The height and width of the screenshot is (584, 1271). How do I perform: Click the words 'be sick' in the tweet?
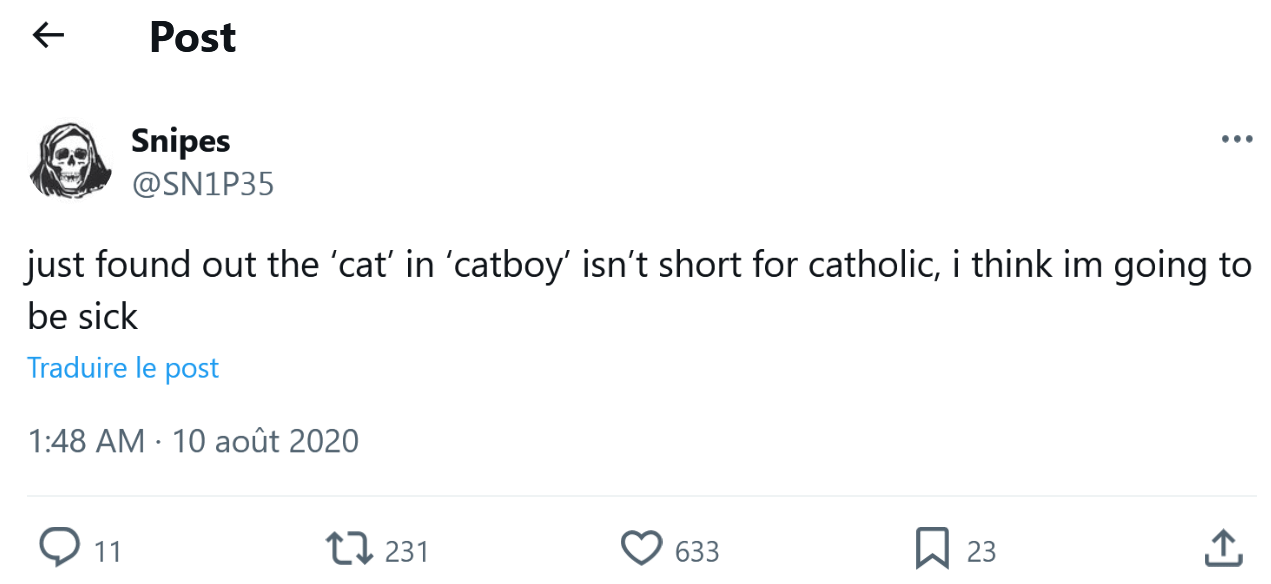(x=82, y=317)
